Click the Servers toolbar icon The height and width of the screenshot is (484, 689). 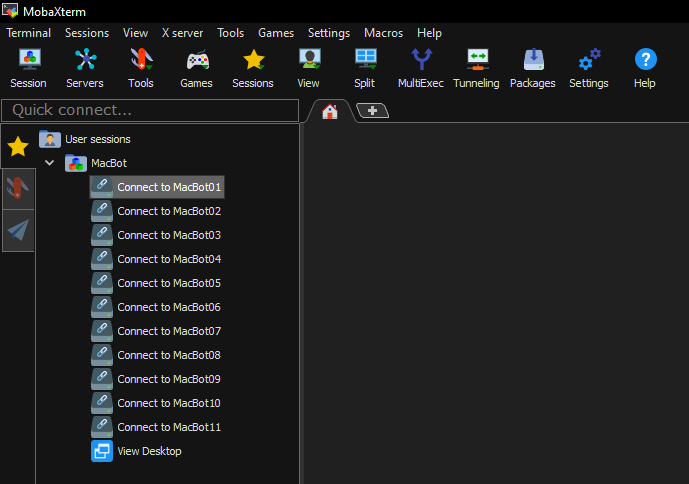pos(85,67)
